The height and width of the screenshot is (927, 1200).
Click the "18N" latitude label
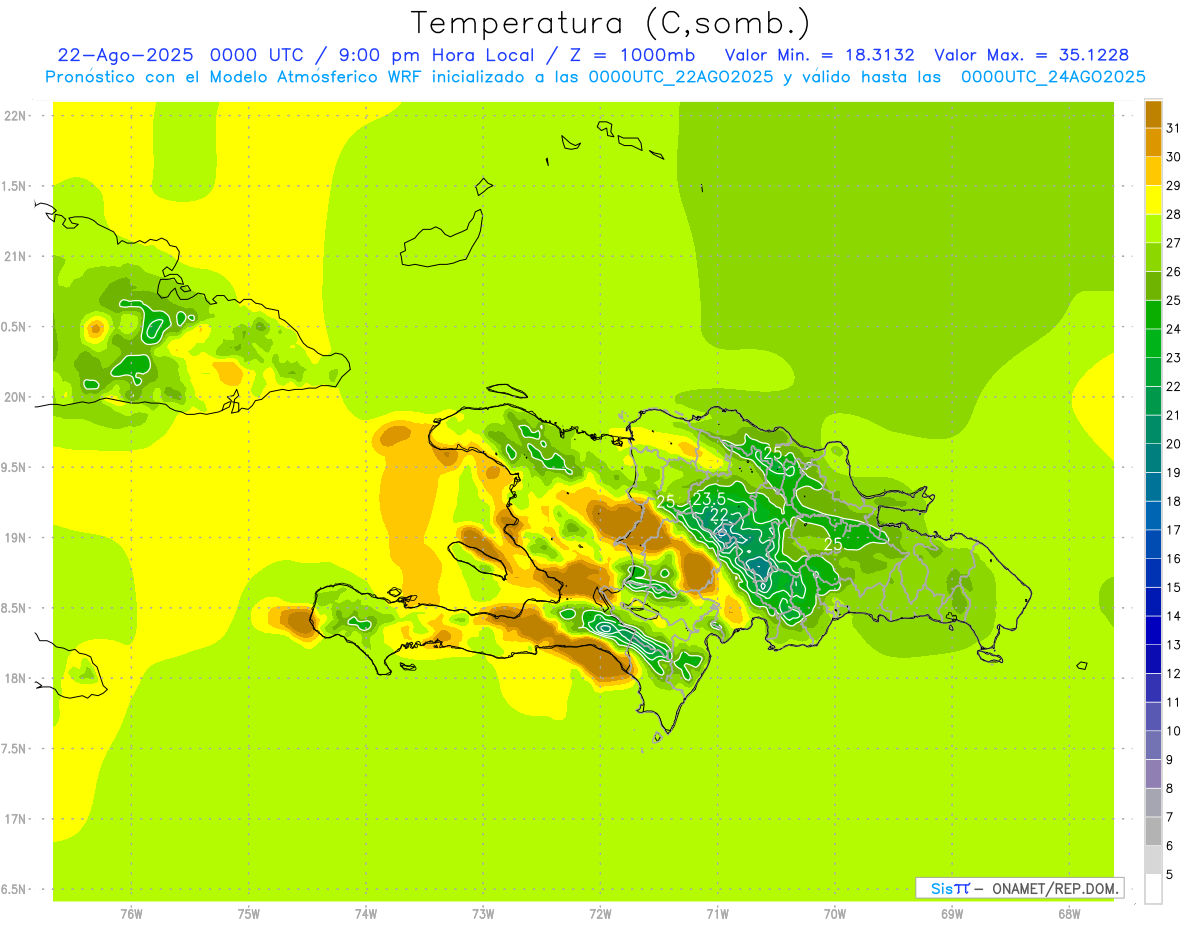tap(15, 679)
